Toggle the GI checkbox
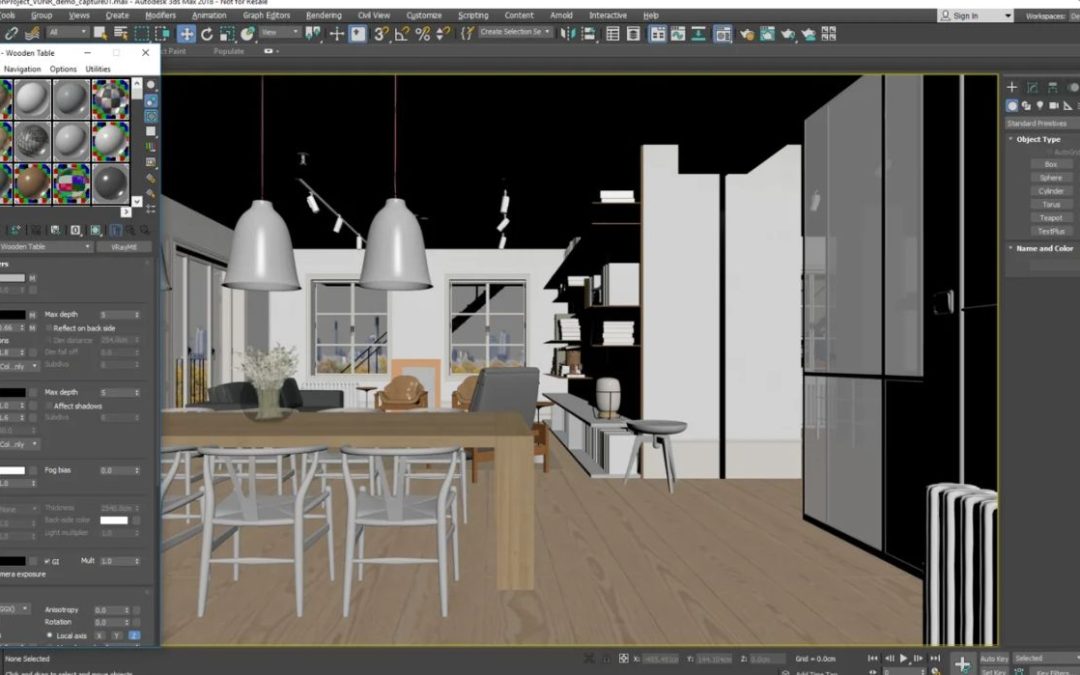Screen dimensions: 1080x675 click(x=47, y=561)
